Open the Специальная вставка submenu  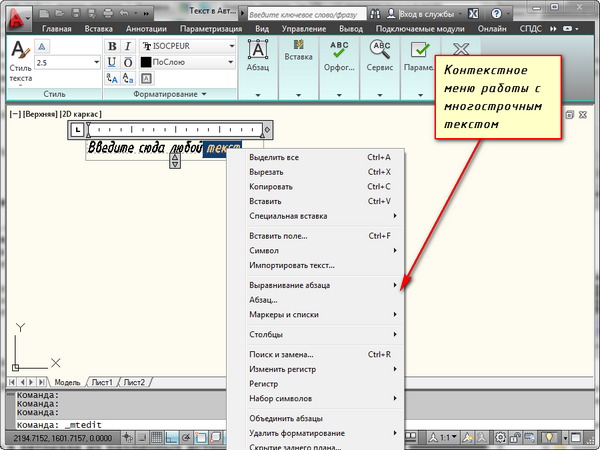pos(324,216)
